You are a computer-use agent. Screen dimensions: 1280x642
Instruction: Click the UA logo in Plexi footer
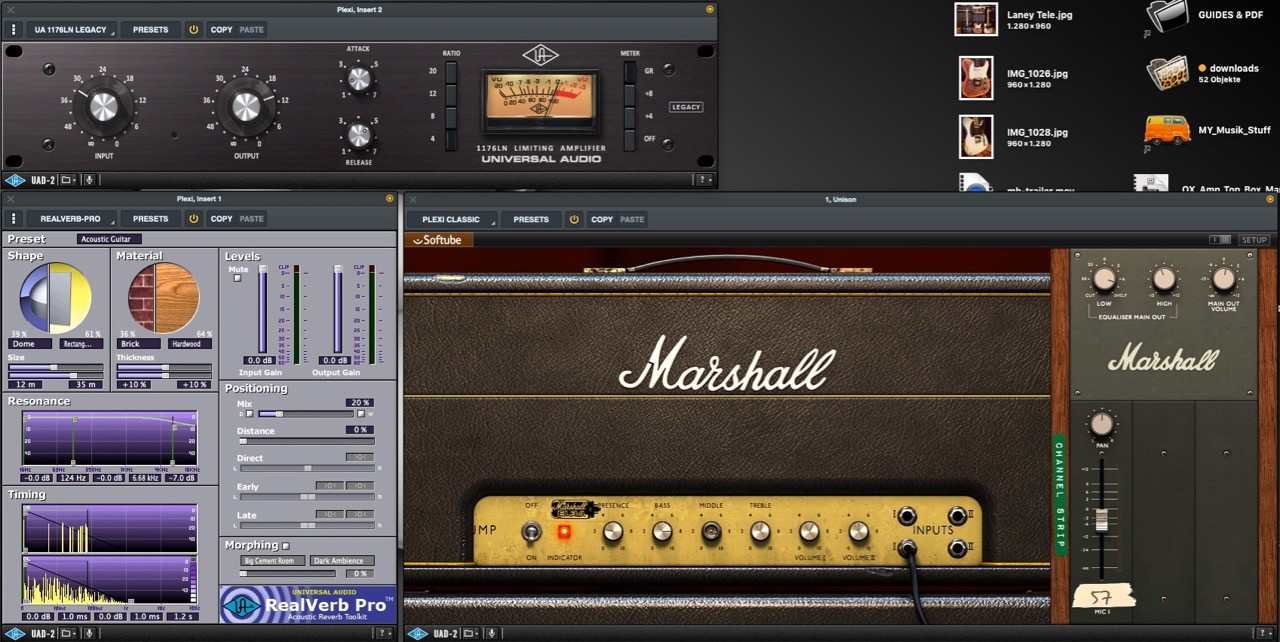[417, 633]
